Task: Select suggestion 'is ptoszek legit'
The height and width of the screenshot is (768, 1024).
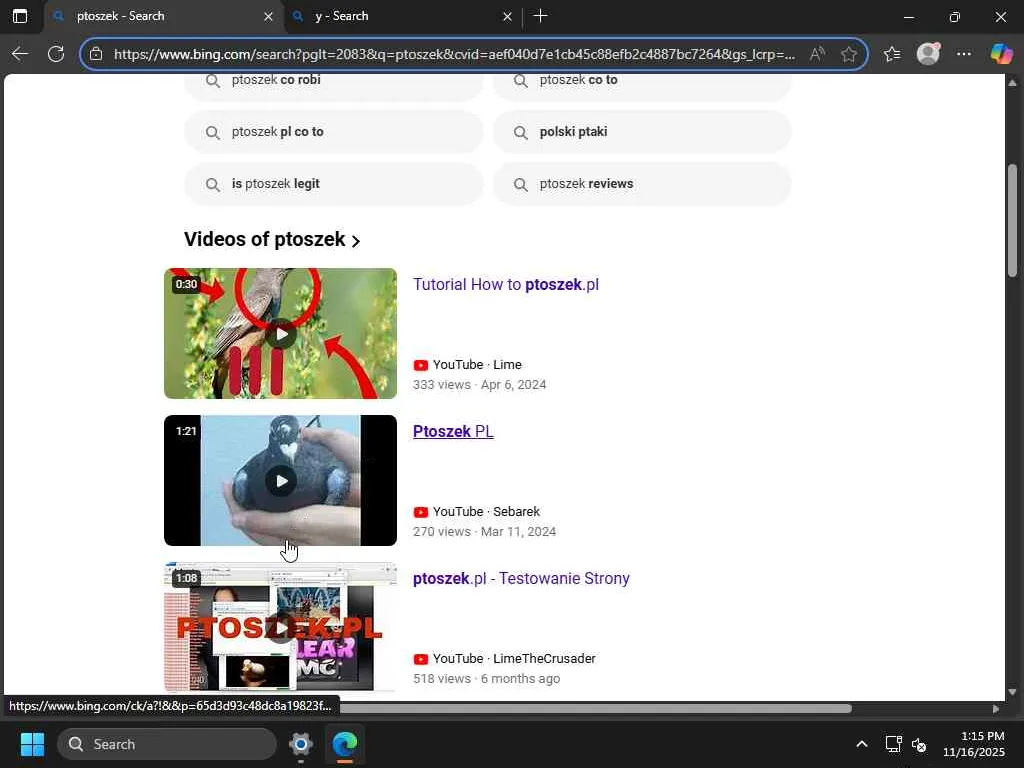Action: [x=334, y=184]
